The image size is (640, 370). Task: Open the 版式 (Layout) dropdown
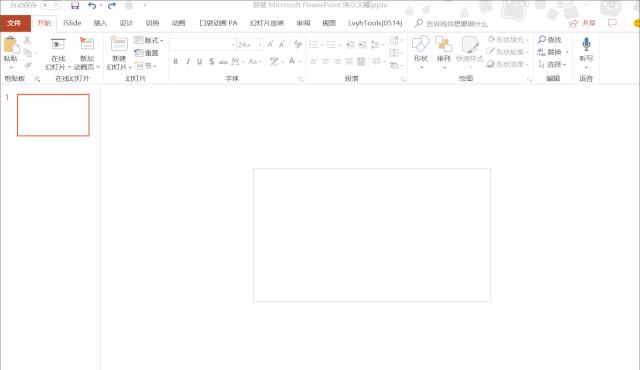(149, 40)
